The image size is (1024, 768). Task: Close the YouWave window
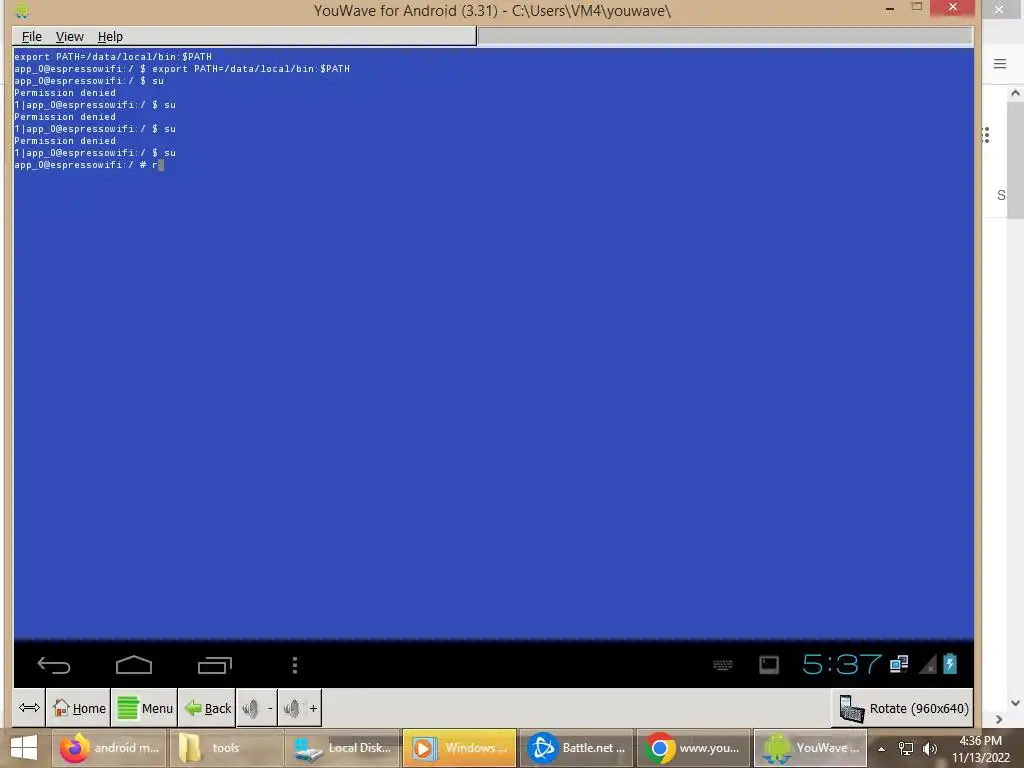coord(953,8)
